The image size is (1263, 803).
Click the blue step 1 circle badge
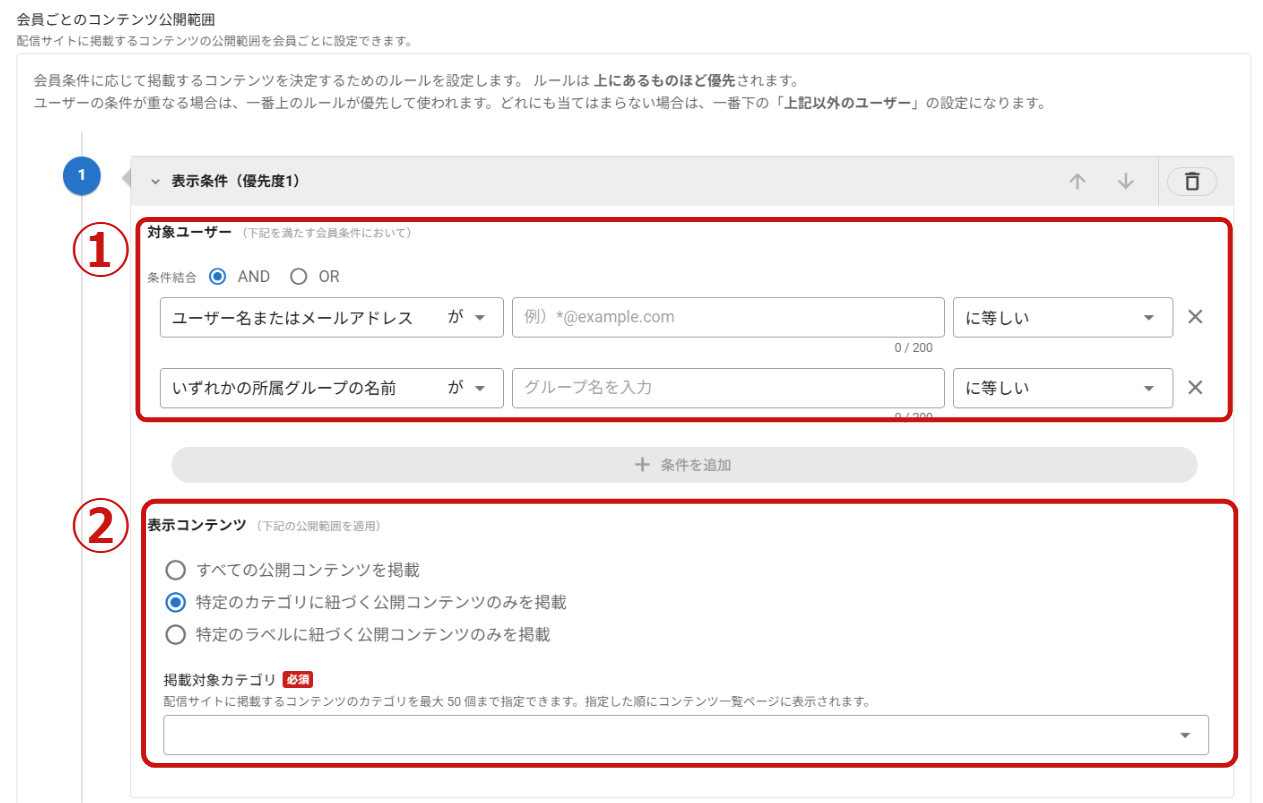click(x=82, y=176)
